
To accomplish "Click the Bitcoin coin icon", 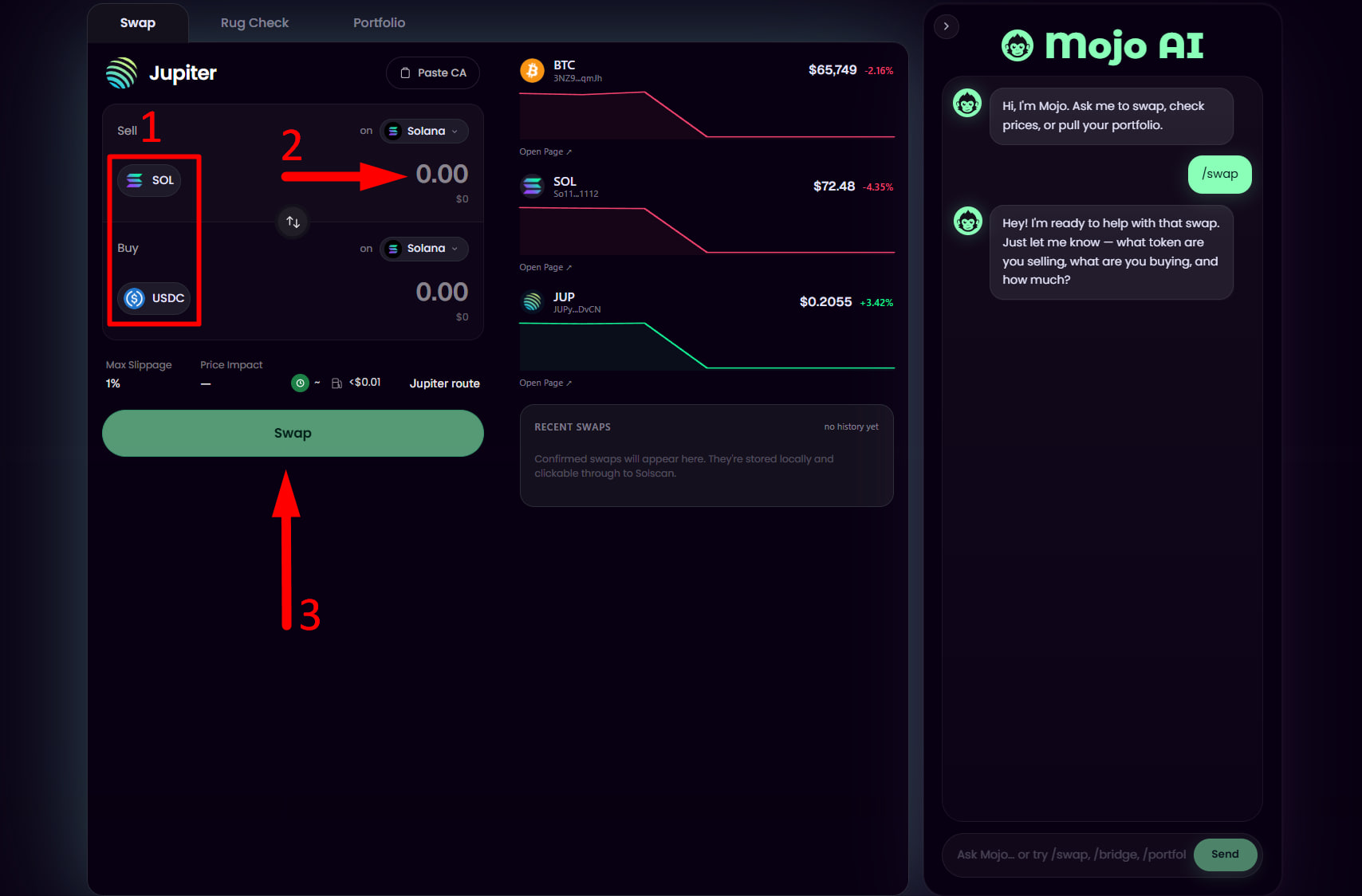I will (x=532, y=70).
